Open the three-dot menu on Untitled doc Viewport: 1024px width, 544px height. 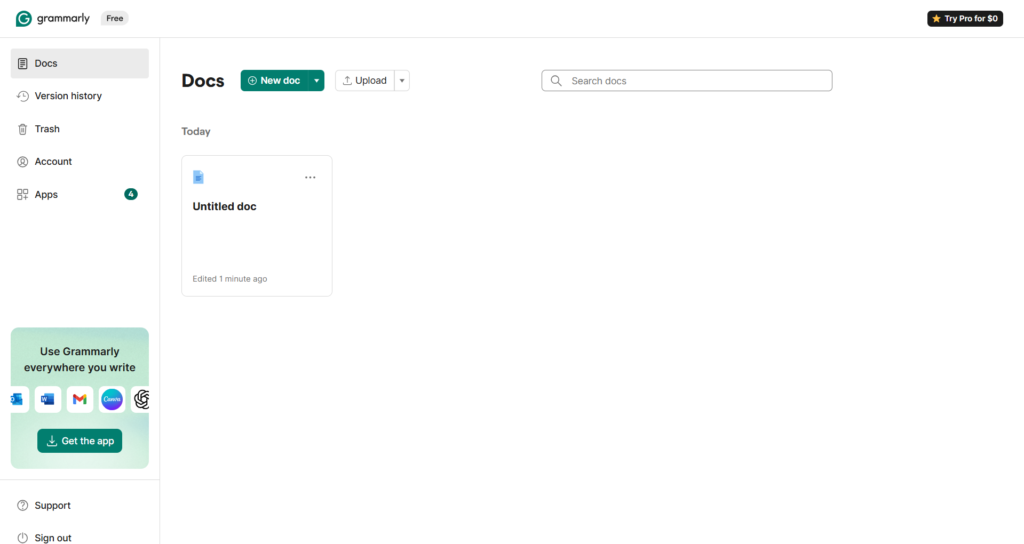click(310, 177)
